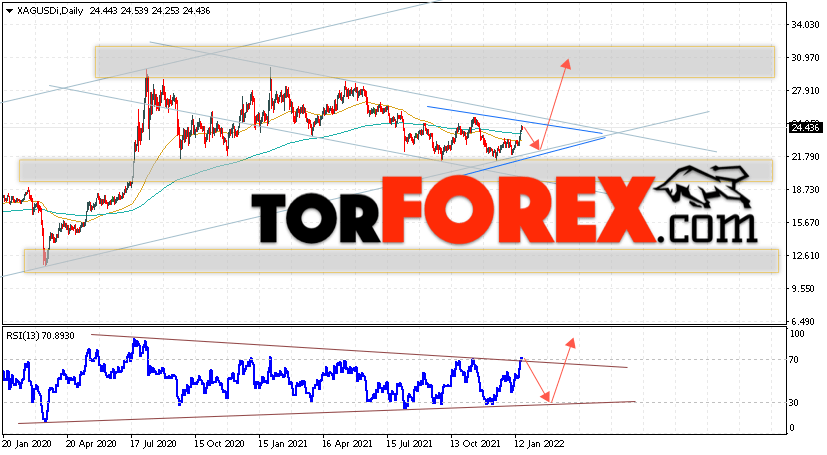
Task: Click the 20 Apr 2020 date label
Action: (91, 444)
